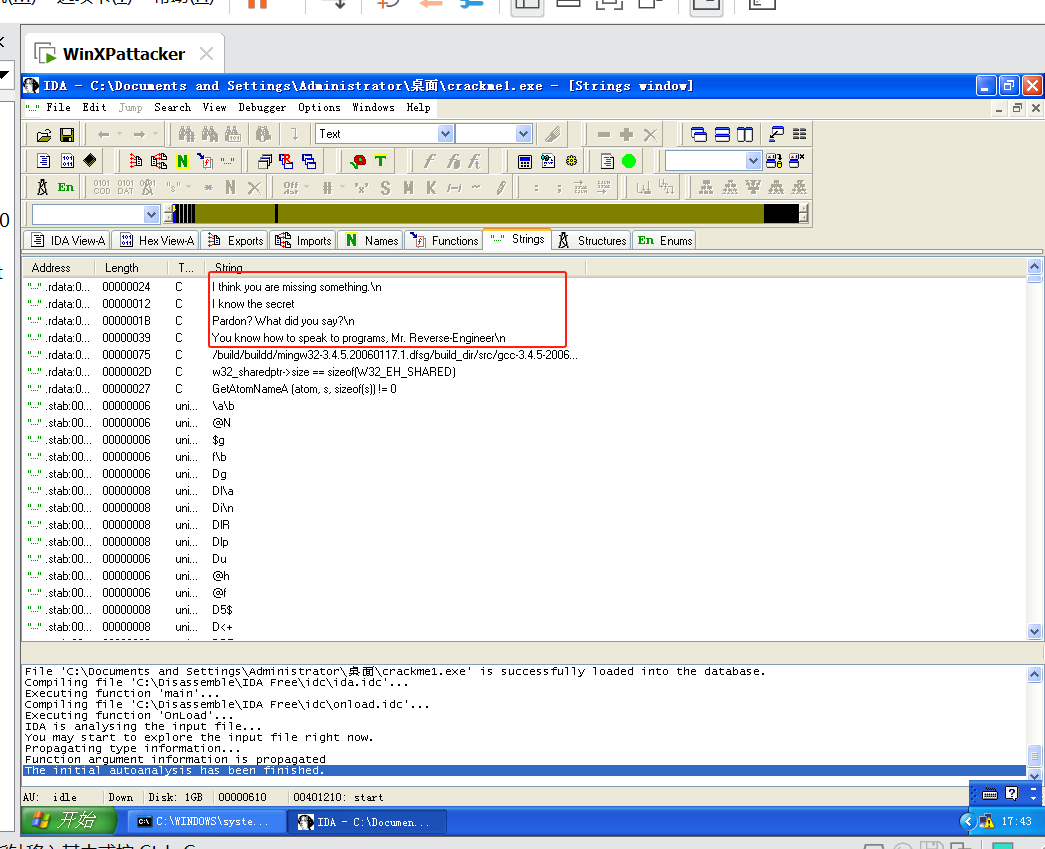Screen dimensions: 1045x849
Task: Open names window green N icon
Action: (182, 161)
